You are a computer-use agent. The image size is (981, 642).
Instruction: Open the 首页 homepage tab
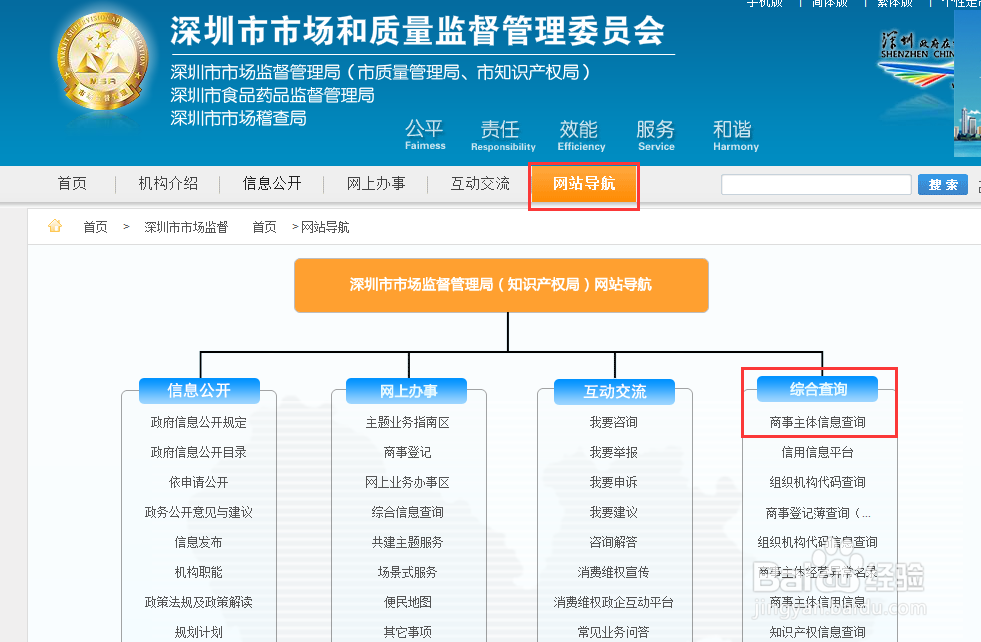tap(71, 184)
